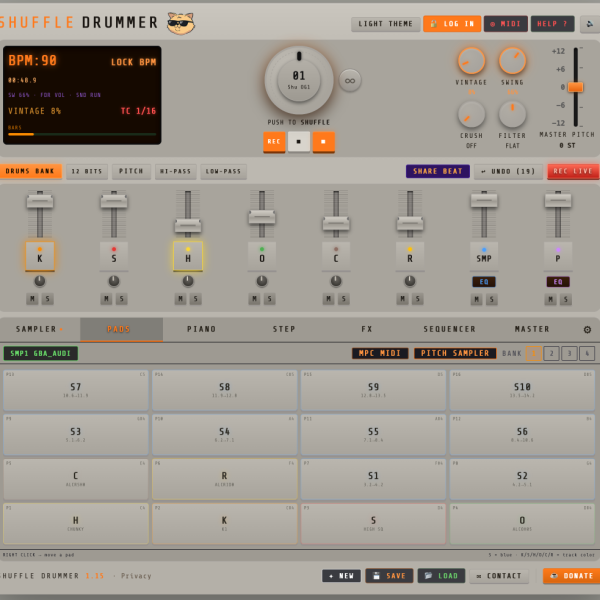The width and height of the screenshot is (600, 600).
Task: Open SMP1 GBA_AUDI sample selector
Action: tap(41, 353)
